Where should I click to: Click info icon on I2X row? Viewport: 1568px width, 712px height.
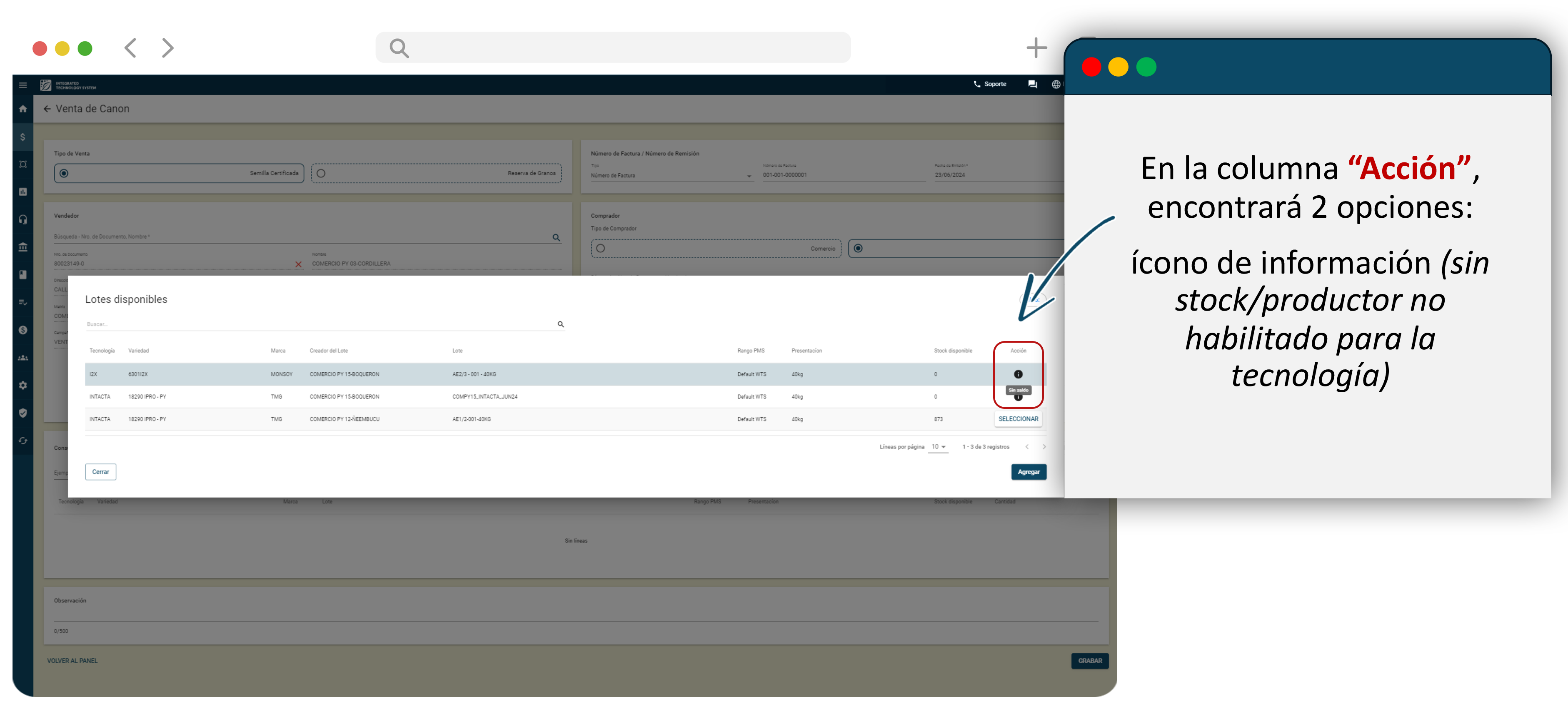click(1018, 374)
